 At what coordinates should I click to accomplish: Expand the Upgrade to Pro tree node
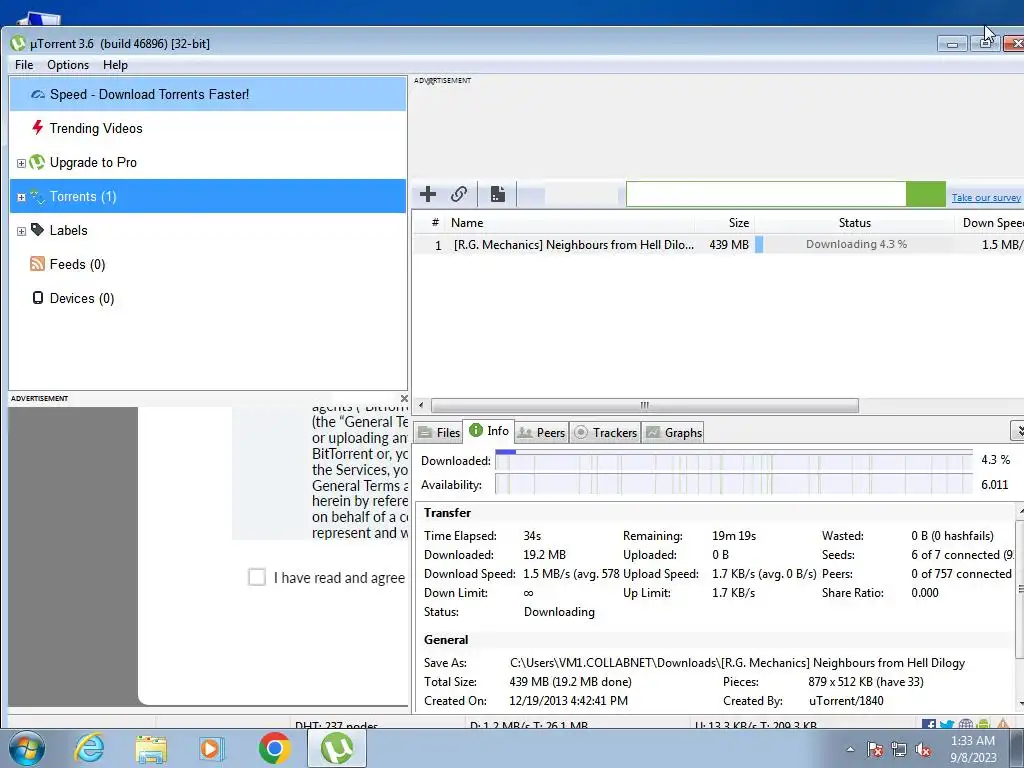[22, 163]
